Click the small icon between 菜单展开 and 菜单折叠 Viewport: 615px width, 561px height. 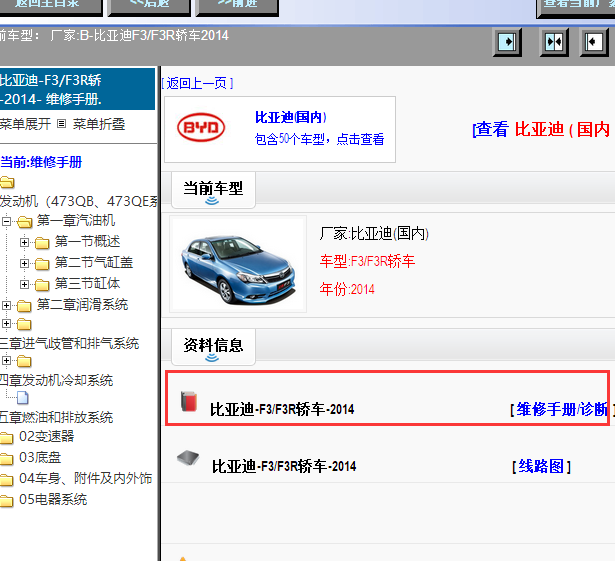pos(61,124)
